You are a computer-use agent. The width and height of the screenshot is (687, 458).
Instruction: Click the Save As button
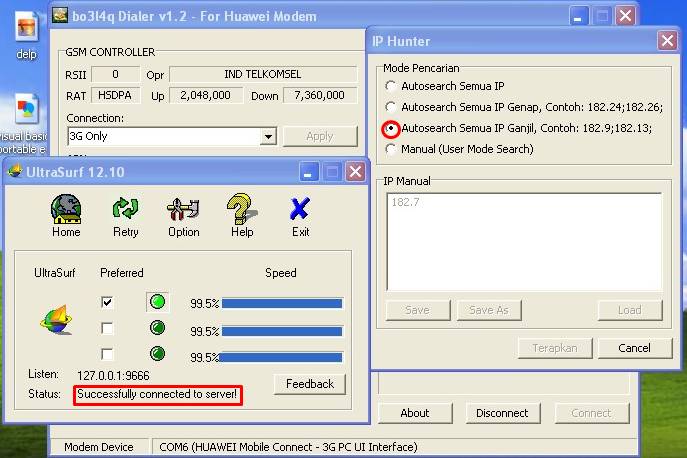click(x=489, y=310)
